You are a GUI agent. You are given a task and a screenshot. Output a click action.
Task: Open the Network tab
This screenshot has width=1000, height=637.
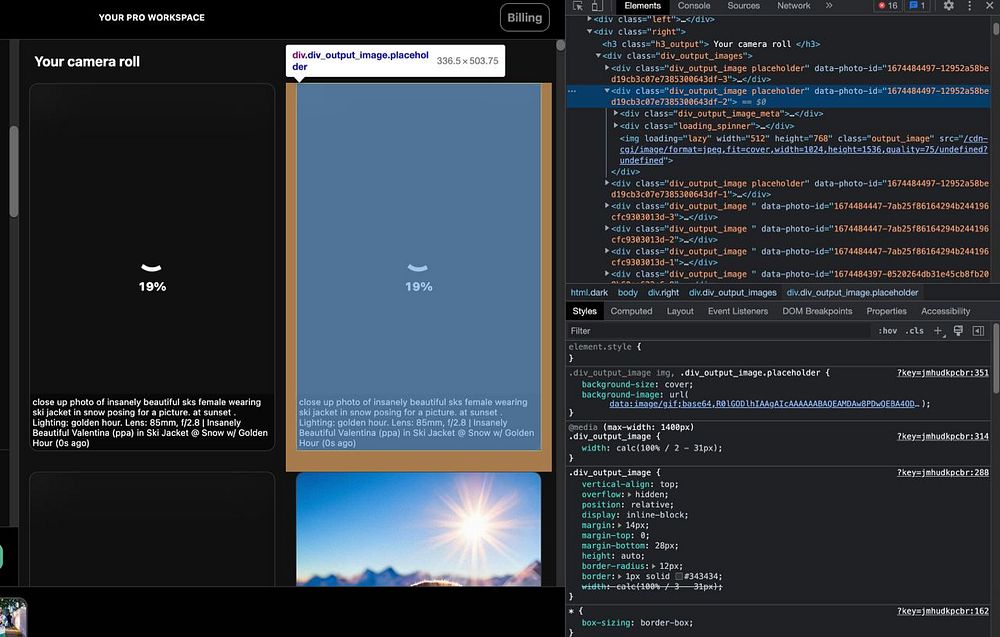tap(793, 6)
